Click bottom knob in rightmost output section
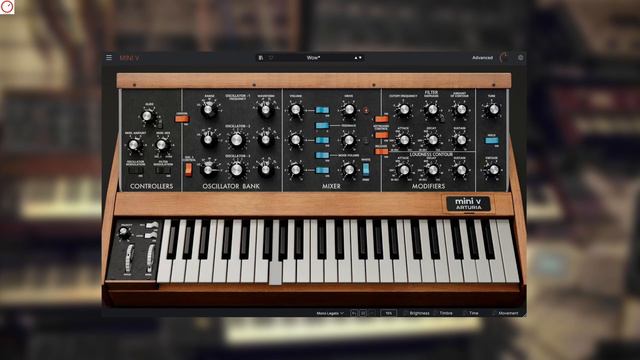 493,169
